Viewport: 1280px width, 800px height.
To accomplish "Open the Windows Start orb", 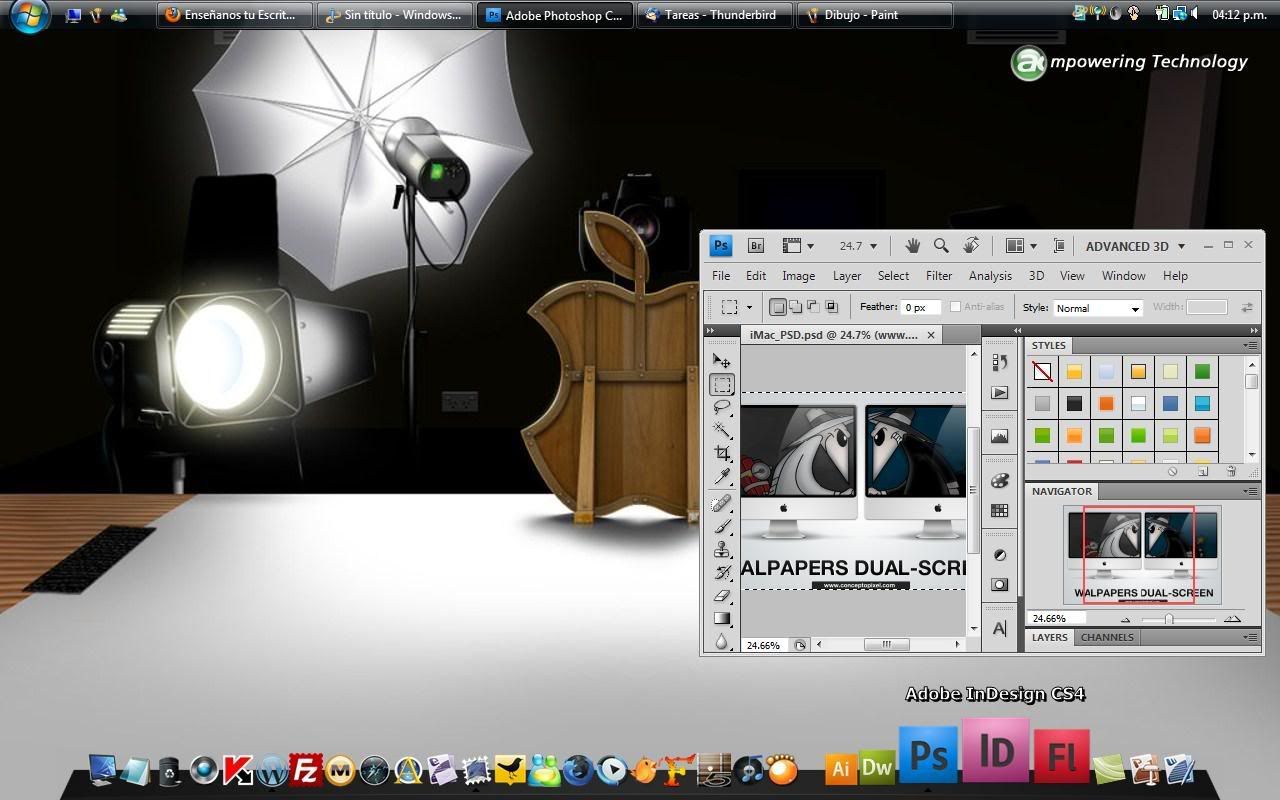I will pyautogui.click(x=29, y=16).
